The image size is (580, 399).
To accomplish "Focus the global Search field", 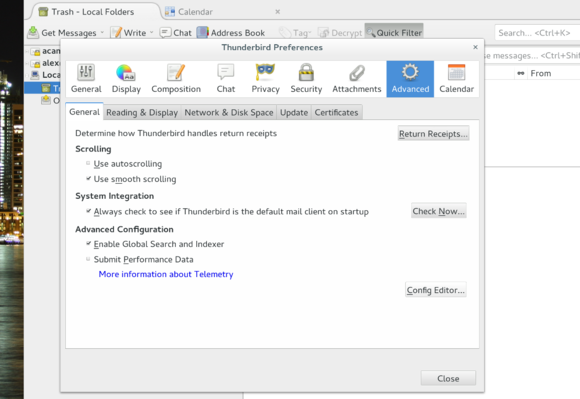I will (537, 33).
